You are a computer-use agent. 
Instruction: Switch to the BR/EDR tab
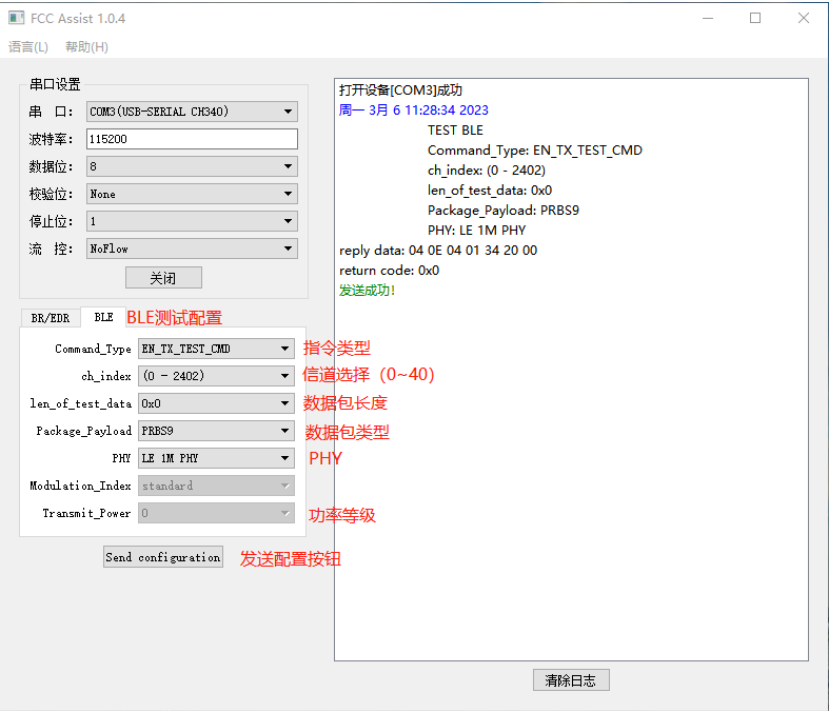pyautogui.click(x=50, y=318)
